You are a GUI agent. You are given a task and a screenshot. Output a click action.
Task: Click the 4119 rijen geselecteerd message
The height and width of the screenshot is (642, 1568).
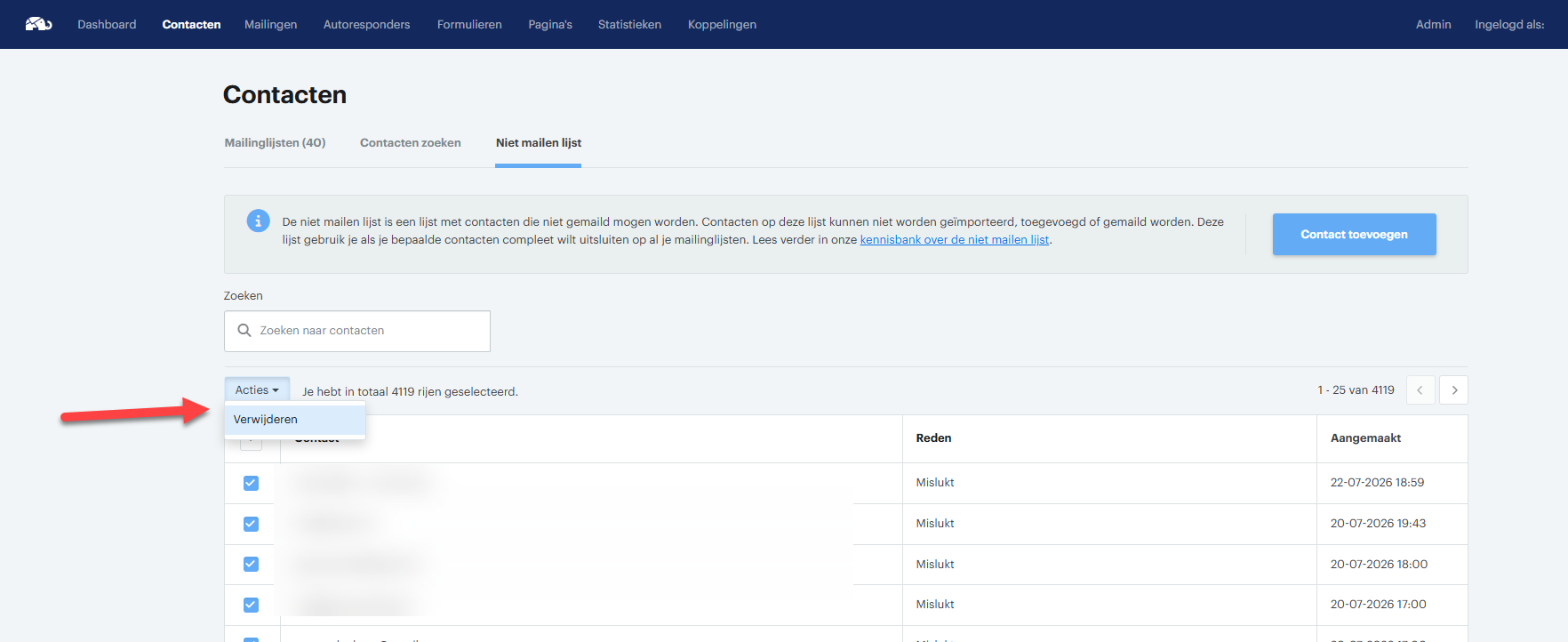[x=410, y=391]
